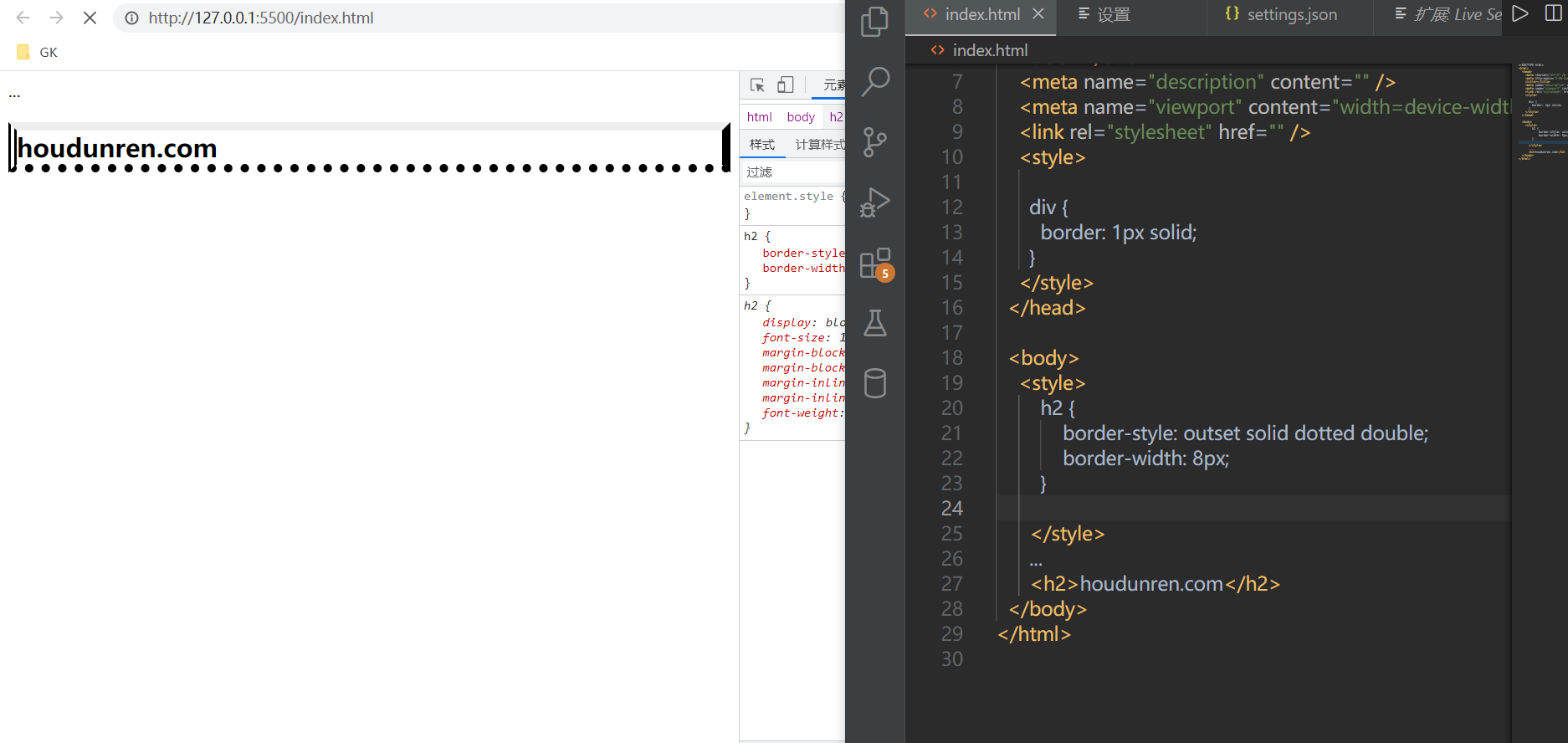Stop page loading with the X button
This screenshot has height=743, width=1568.
pyautogui.click(x=90, y=18)
